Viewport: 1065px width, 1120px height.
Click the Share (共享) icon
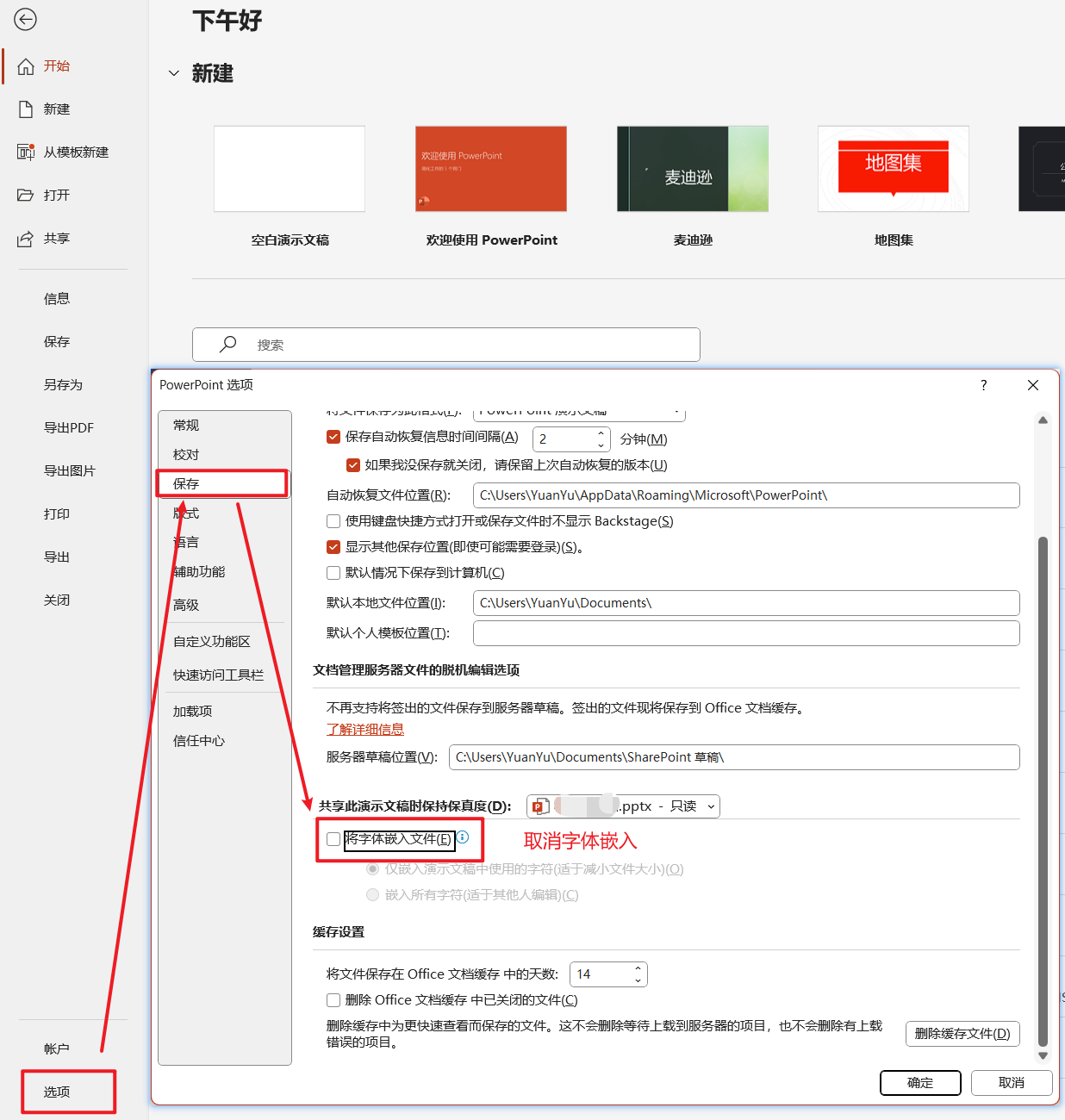pos(26,239)
